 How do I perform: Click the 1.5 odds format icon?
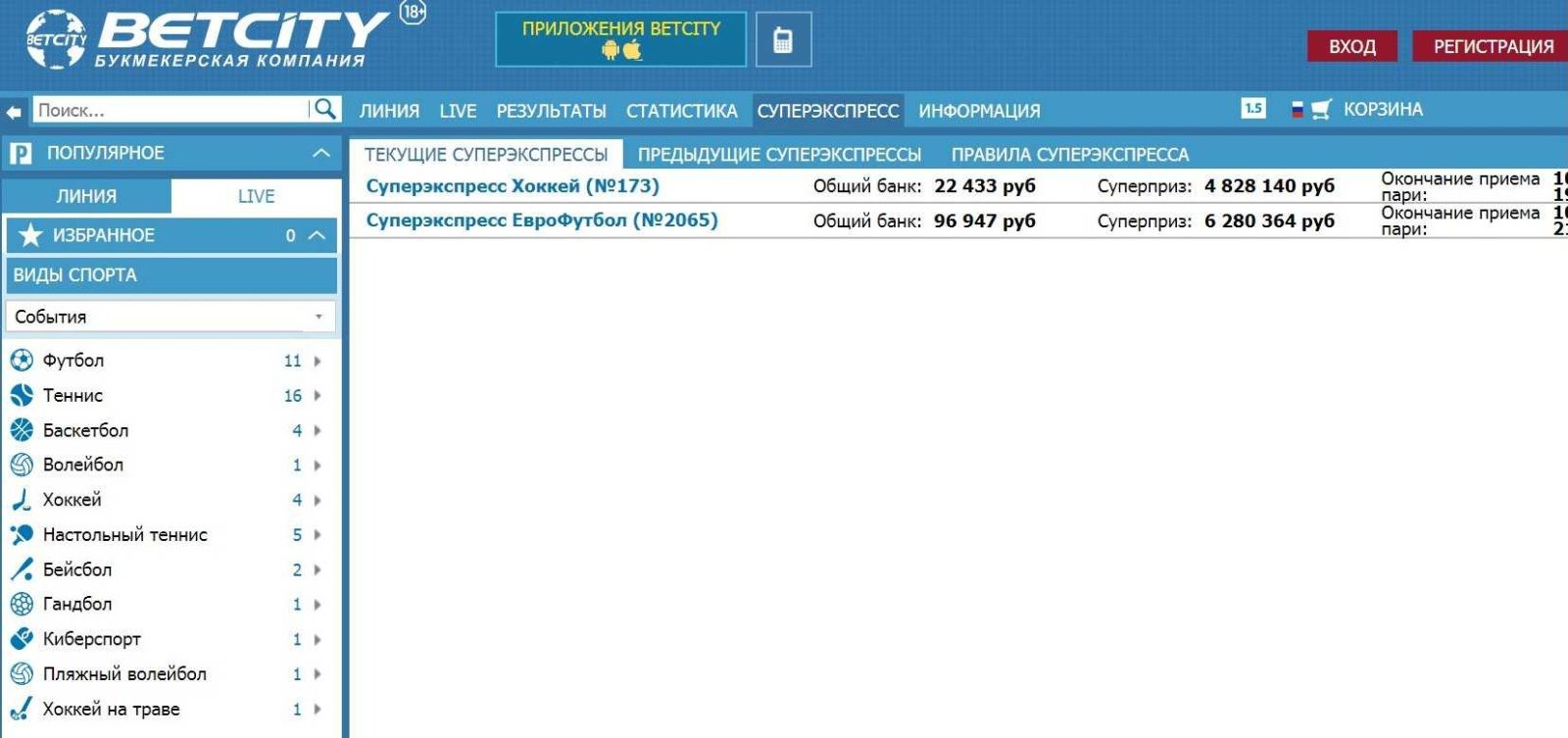pyautogui.click(x=1253, y=108)
